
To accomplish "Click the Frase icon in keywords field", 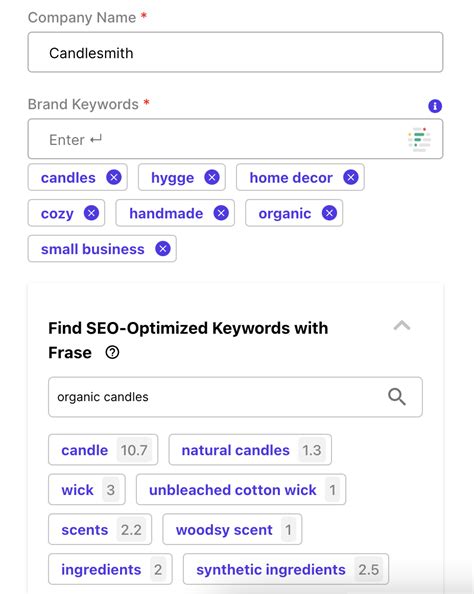I will tap(419, 139).
